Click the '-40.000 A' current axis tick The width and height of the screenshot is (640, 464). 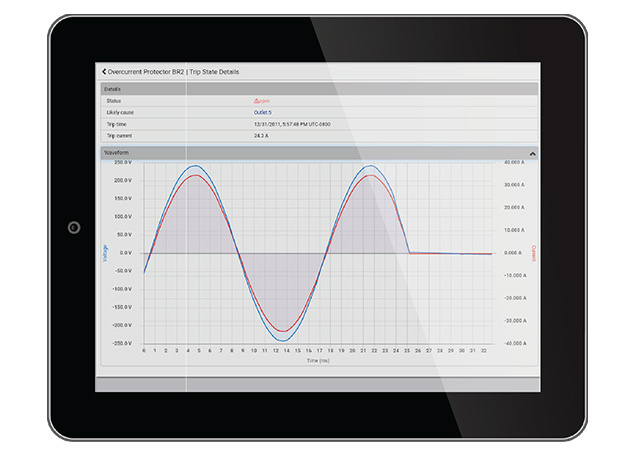coord(515,344)
